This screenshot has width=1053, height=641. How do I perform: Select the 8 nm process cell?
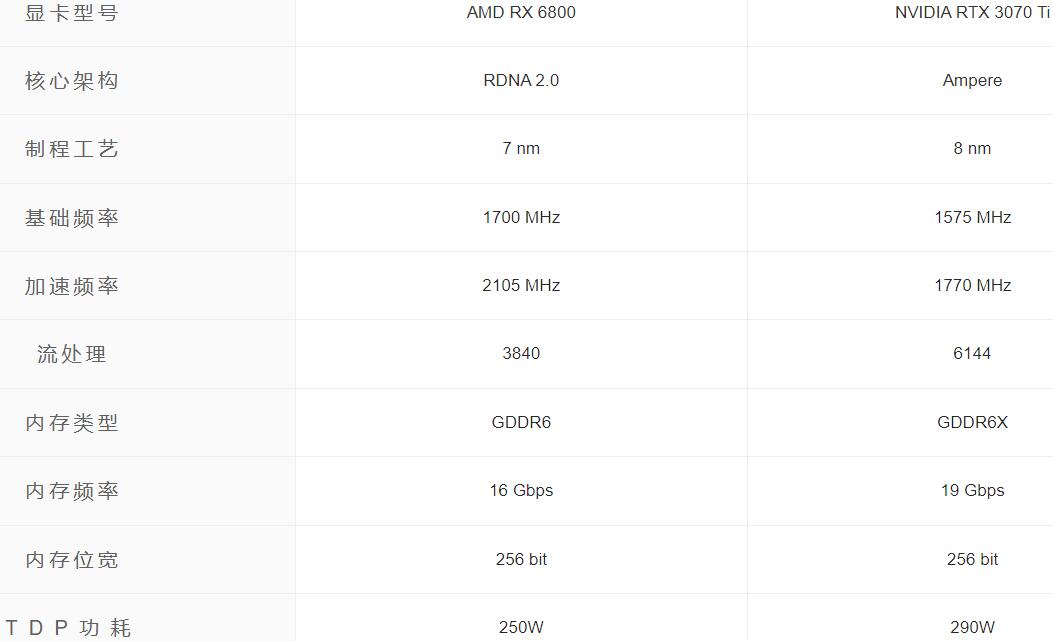[x=972, y=149]
